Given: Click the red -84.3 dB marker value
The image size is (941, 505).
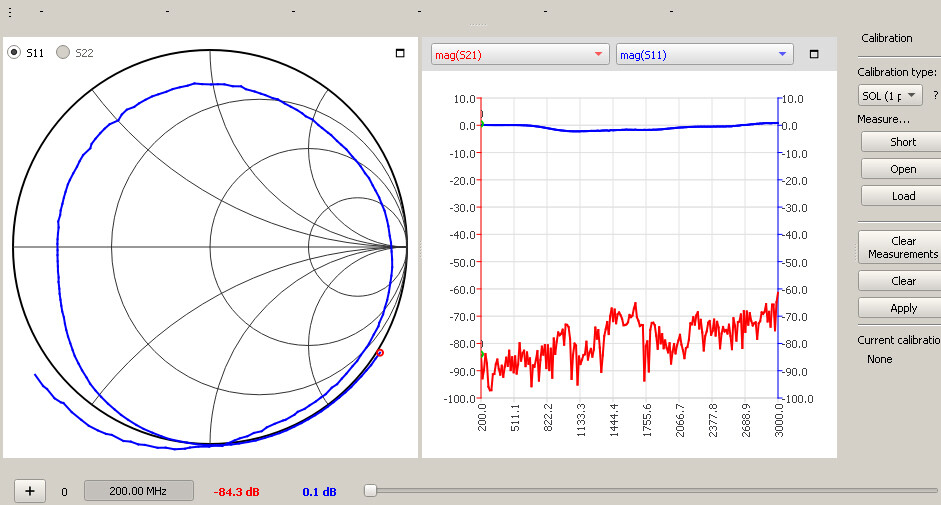Looking at the screenshot, I should [x=236, y=492].
